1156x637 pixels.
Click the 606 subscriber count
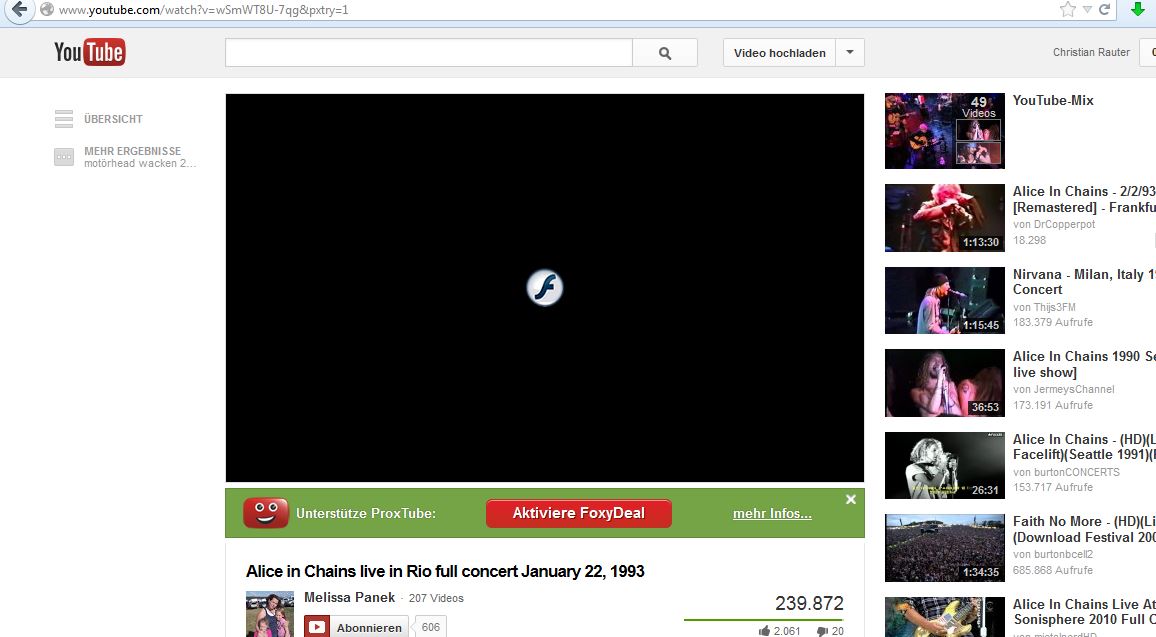[431, 627]
